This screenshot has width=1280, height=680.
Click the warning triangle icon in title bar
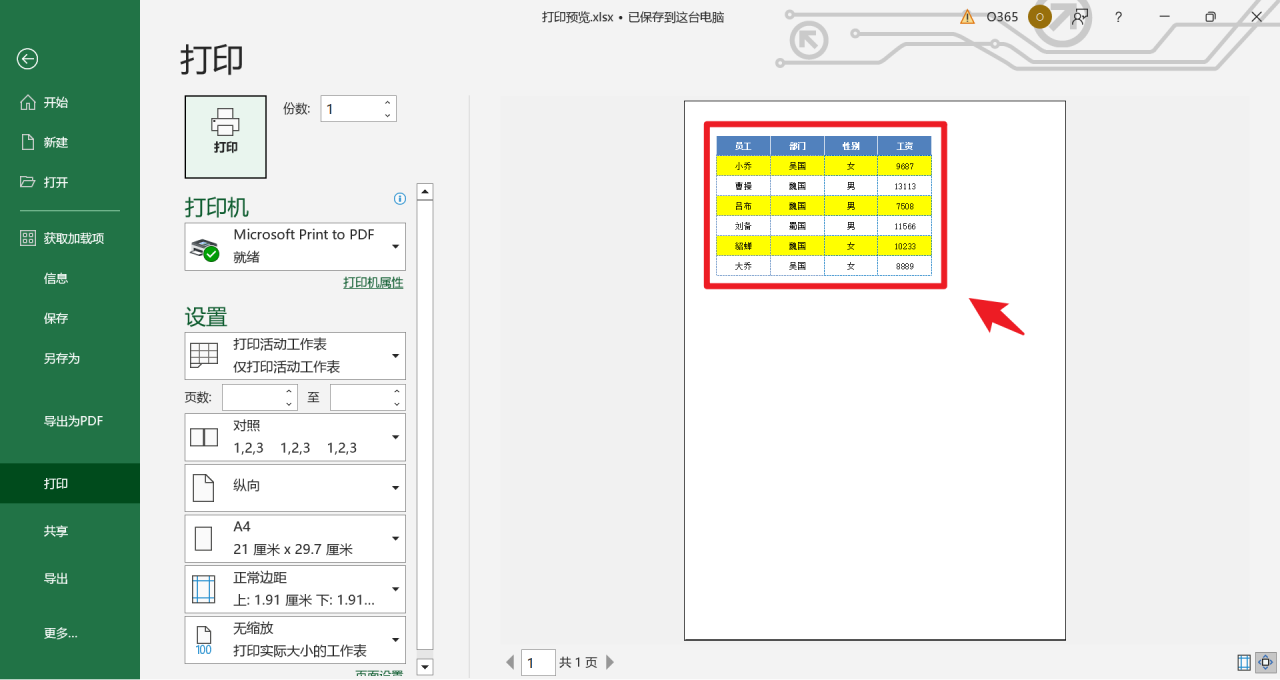tap(967, 17)
